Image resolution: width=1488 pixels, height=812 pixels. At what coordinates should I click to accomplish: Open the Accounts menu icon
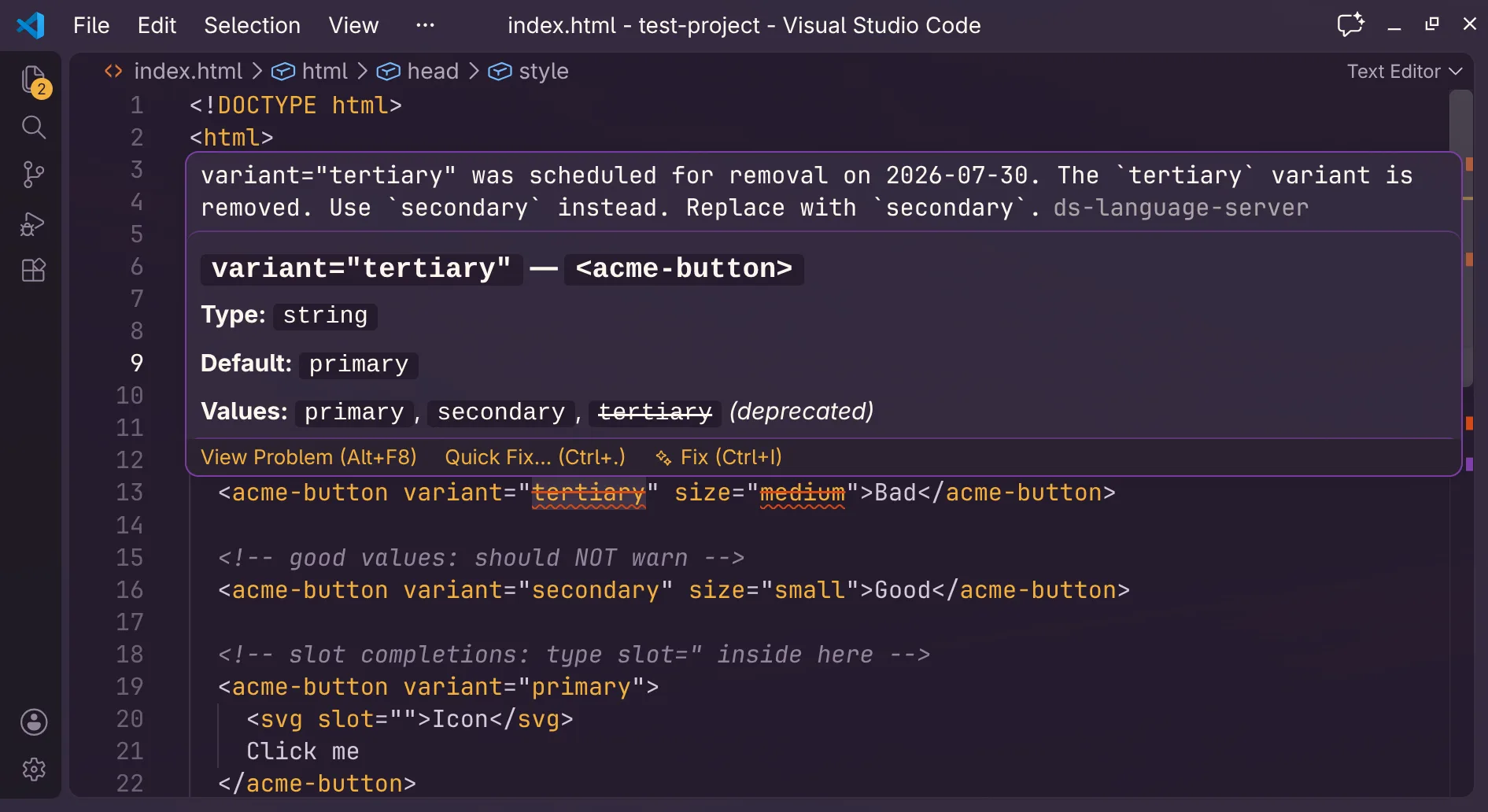(34, 722)
